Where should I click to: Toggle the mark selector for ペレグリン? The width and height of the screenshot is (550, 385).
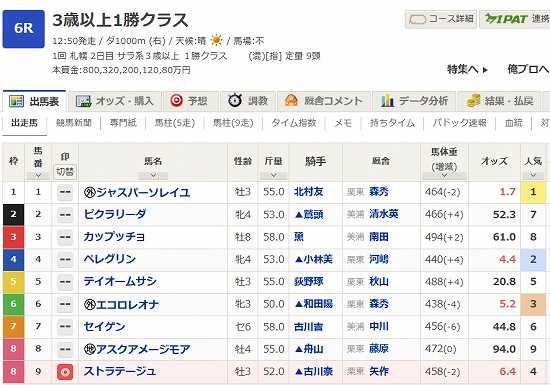coord(65,259)
